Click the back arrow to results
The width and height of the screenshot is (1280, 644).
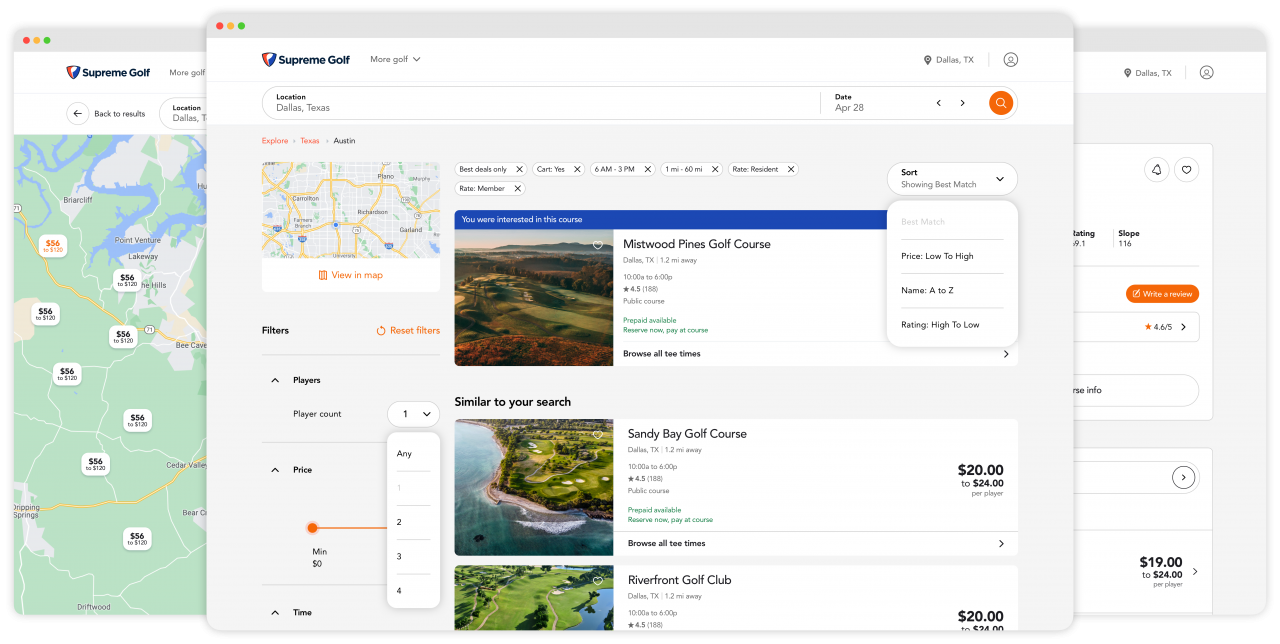(78, 114)
